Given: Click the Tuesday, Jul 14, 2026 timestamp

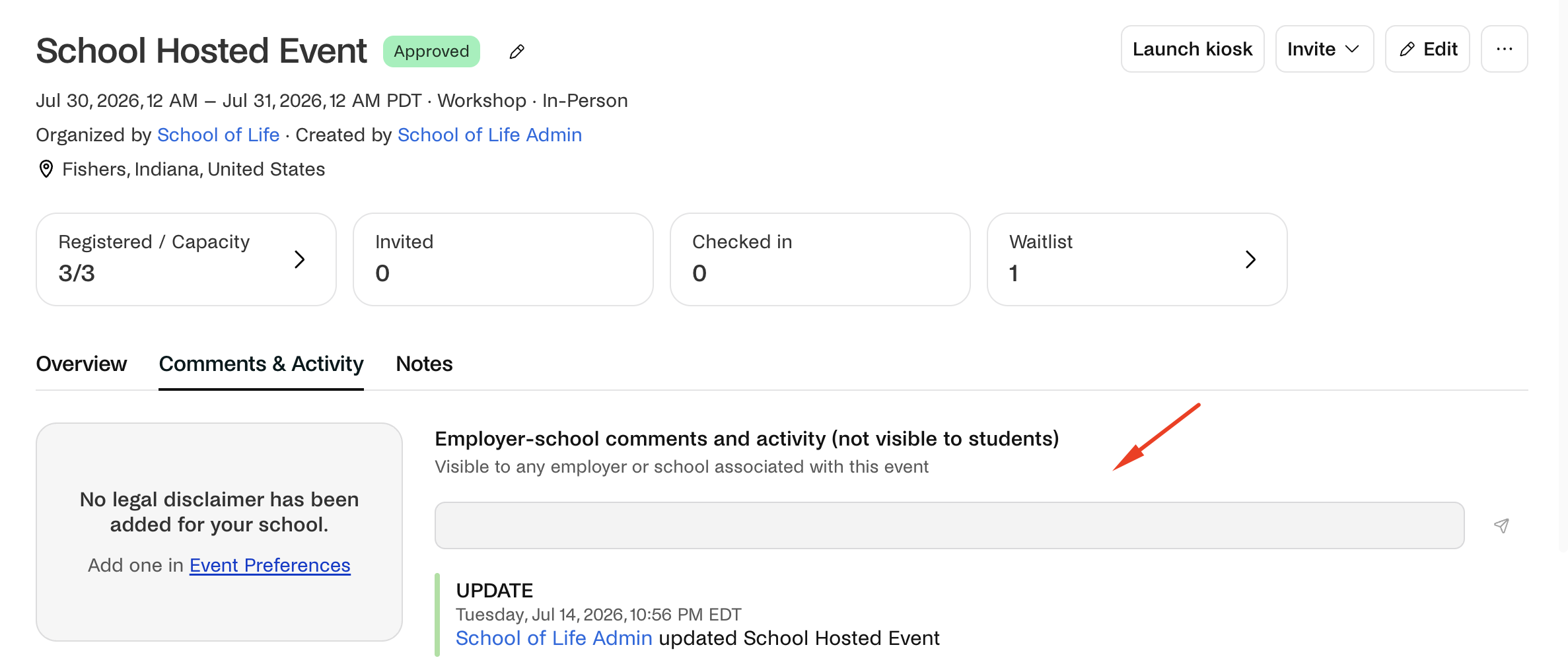Looking at the screenshot, I should click(598, 615).
